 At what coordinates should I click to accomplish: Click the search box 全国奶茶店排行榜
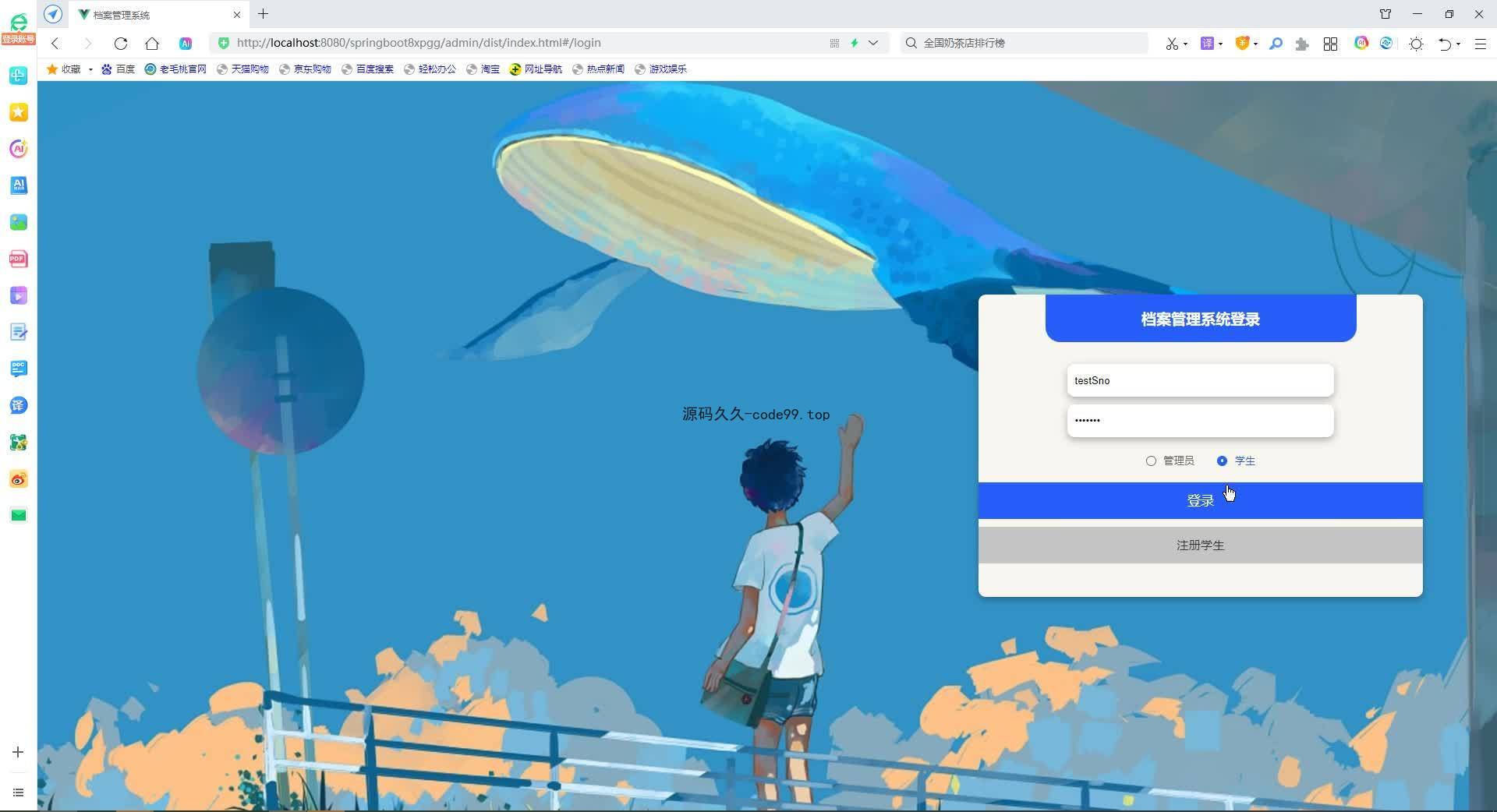[1025, 43]
